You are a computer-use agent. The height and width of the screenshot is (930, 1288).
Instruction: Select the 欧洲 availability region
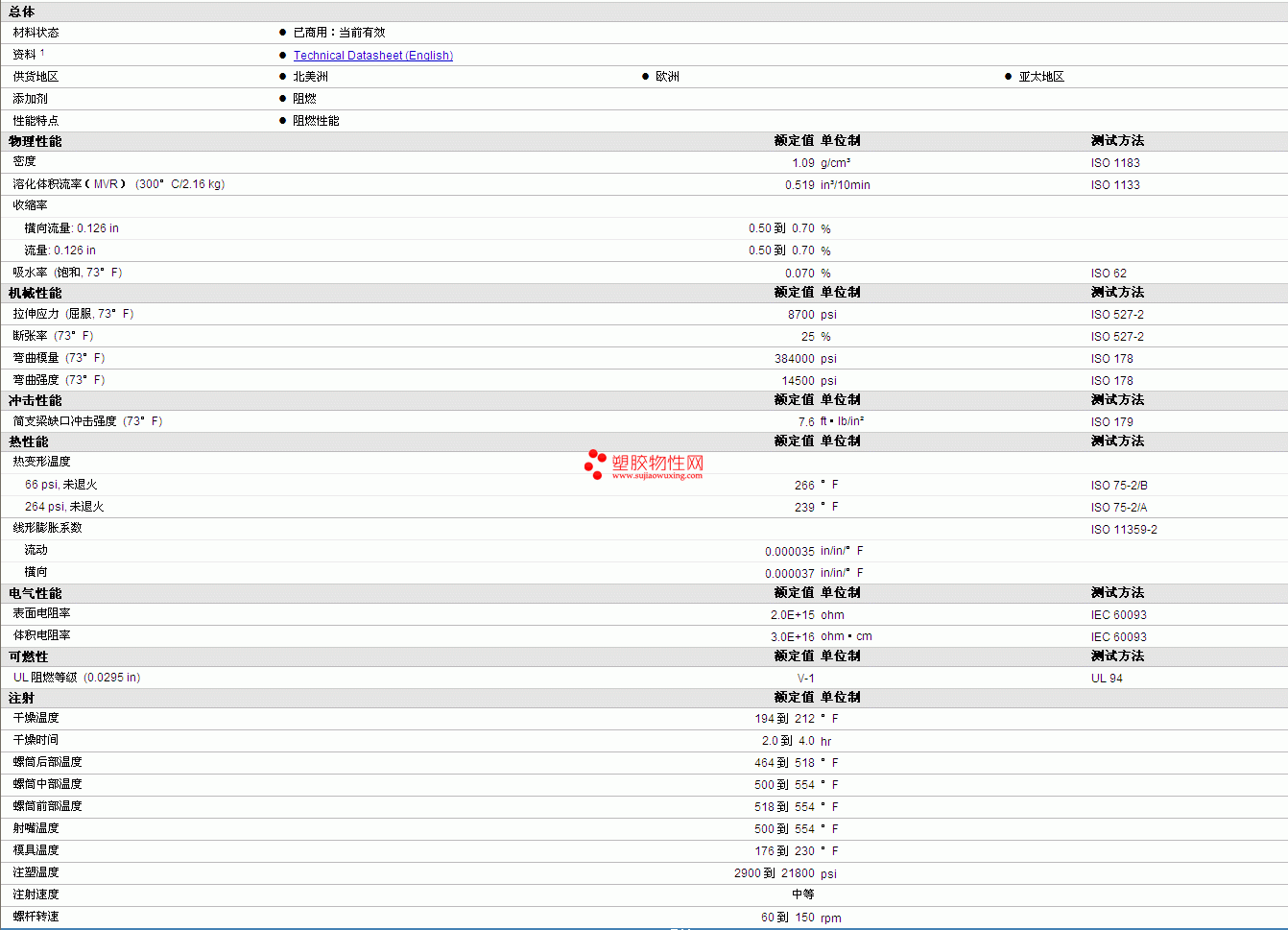pyautogui.click(x=667, y=77)
